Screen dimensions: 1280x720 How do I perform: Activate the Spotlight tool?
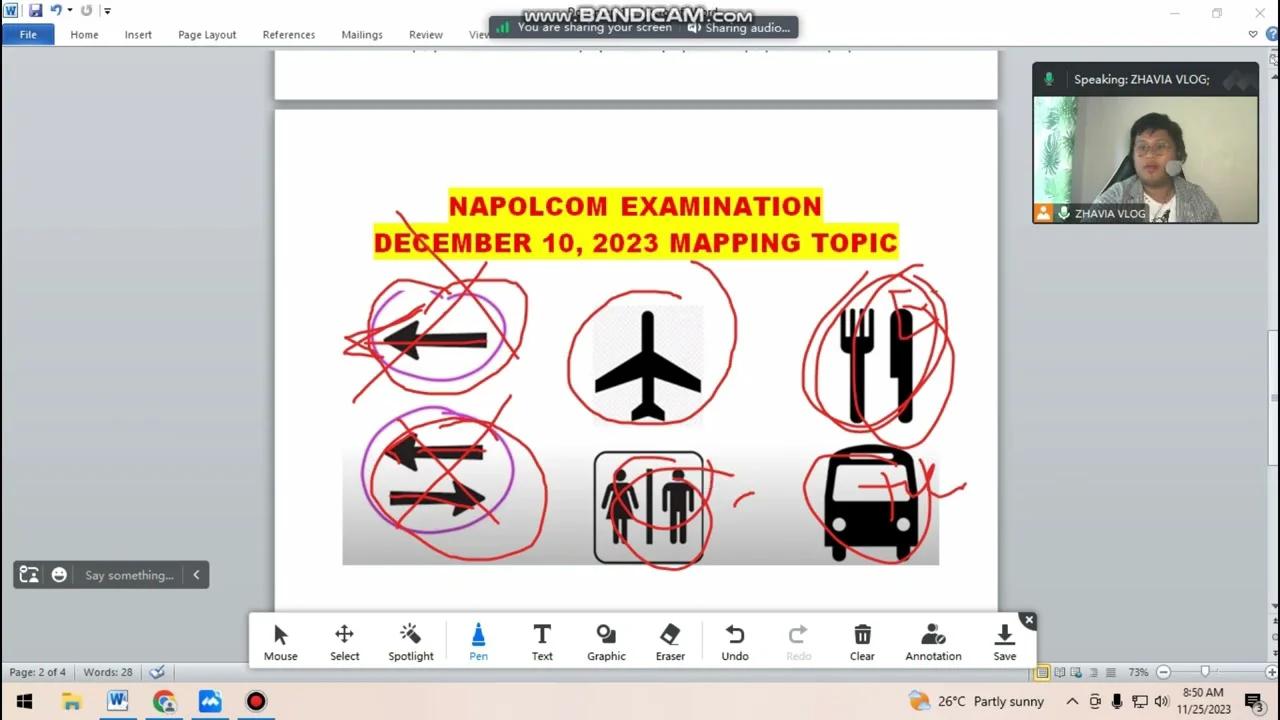point(410,640)
